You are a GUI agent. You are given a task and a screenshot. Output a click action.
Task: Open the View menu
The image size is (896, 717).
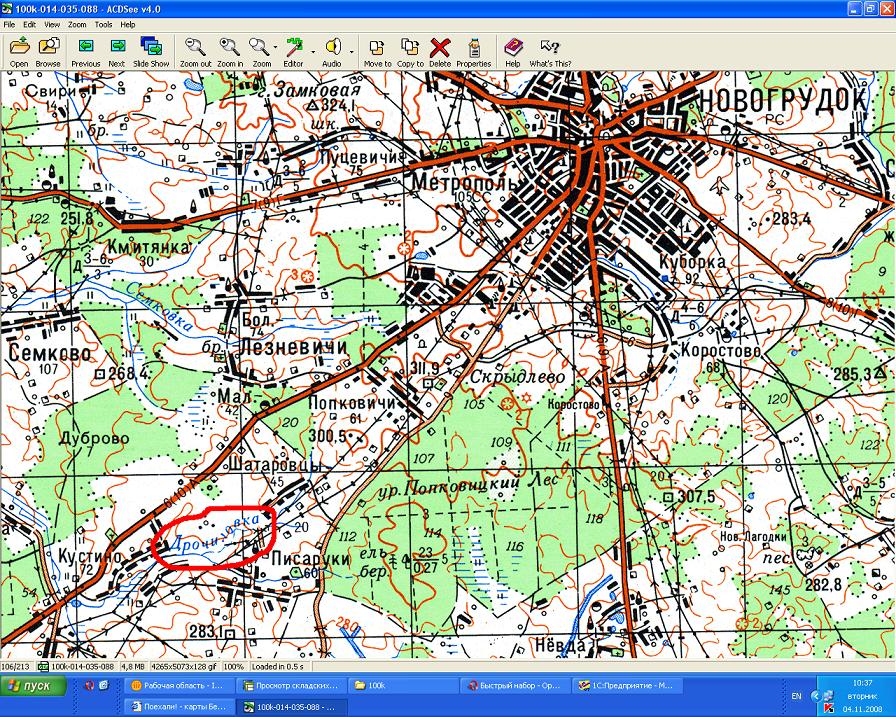pyautogui.click(x=52, y=24)
